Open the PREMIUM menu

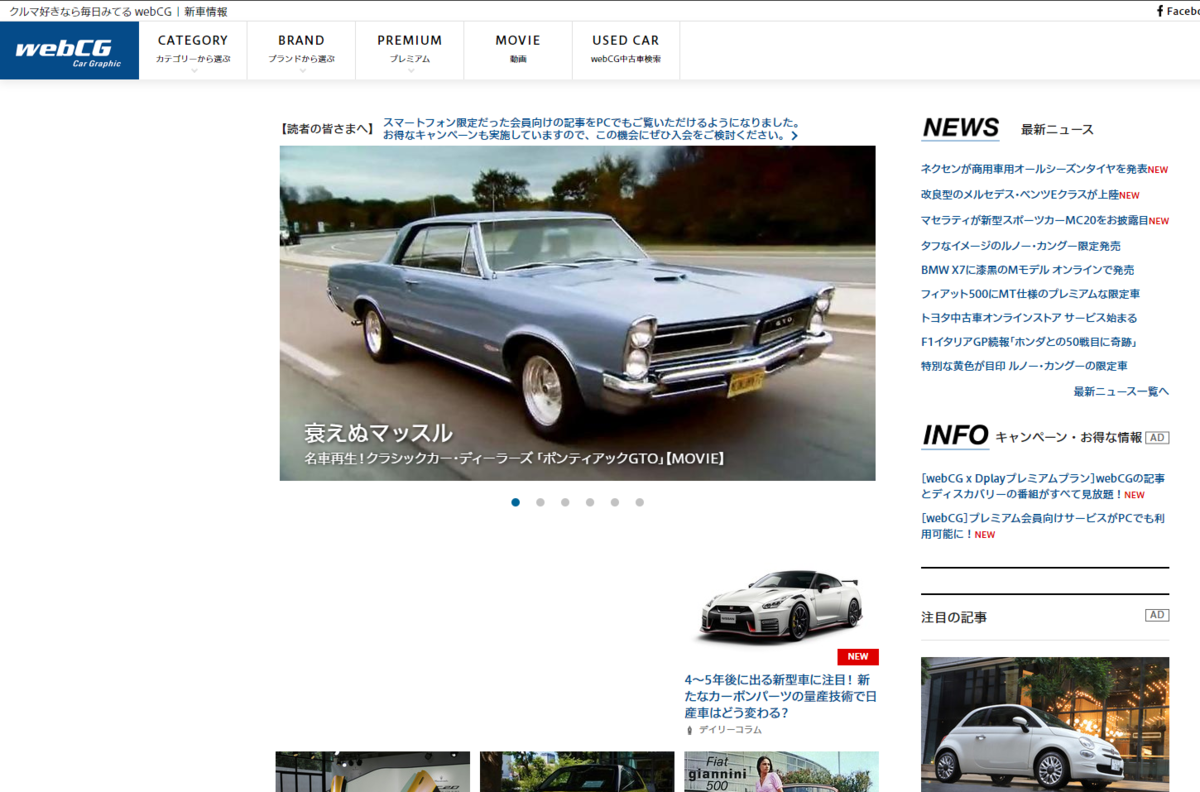409,50
